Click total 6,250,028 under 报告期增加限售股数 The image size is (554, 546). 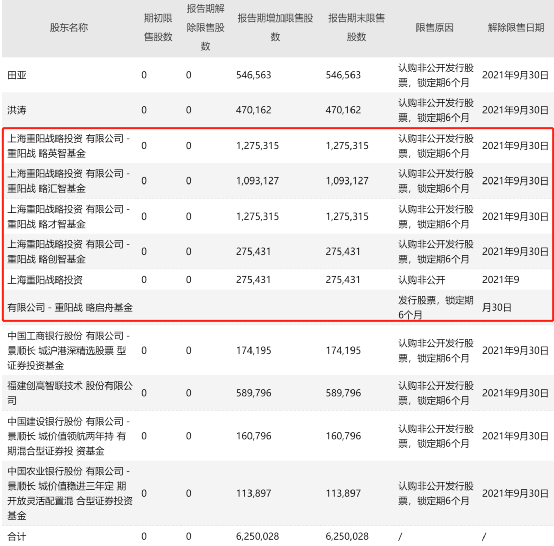[x=258, y=536]
